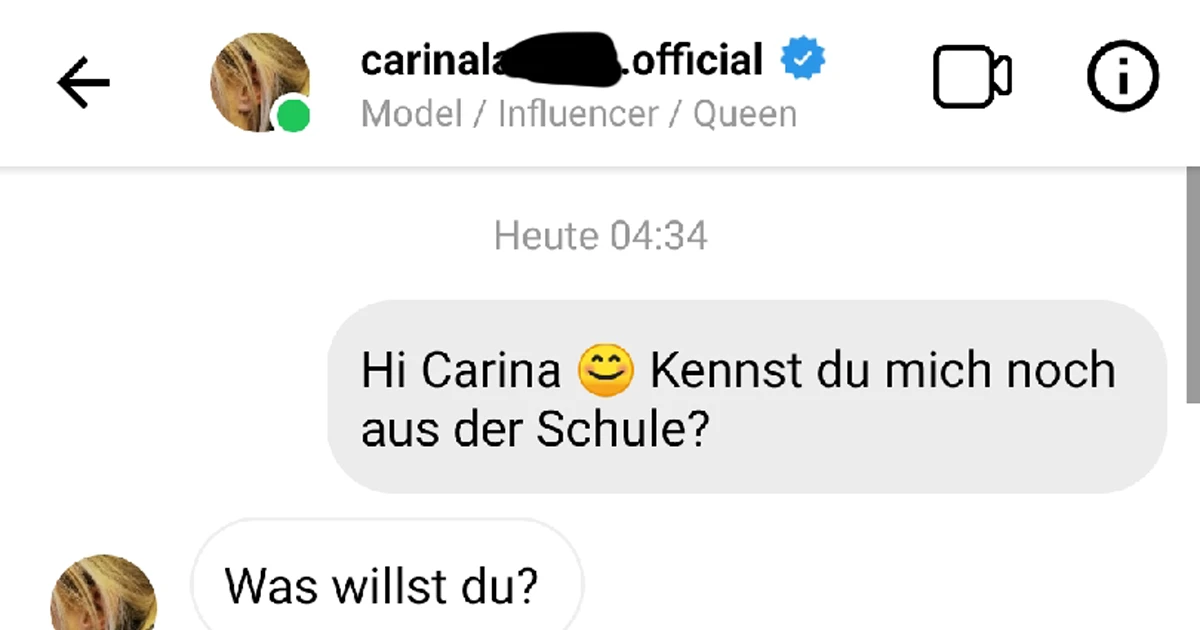Open conversation details via info icon

pyautogui.click(x=1123, y=77)
